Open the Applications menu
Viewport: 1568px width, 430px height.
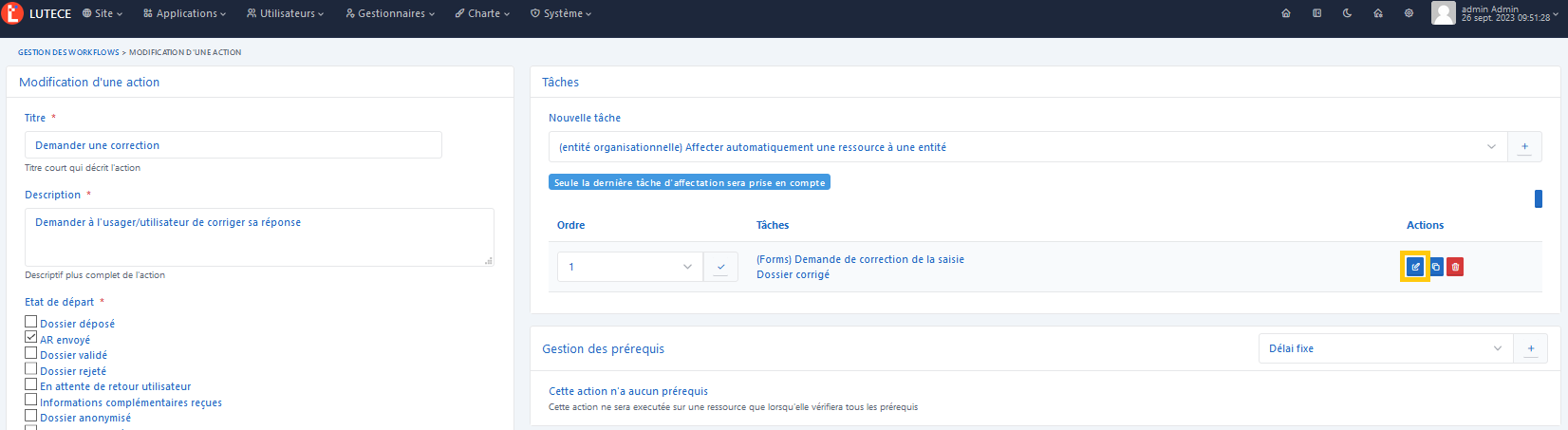185,13
